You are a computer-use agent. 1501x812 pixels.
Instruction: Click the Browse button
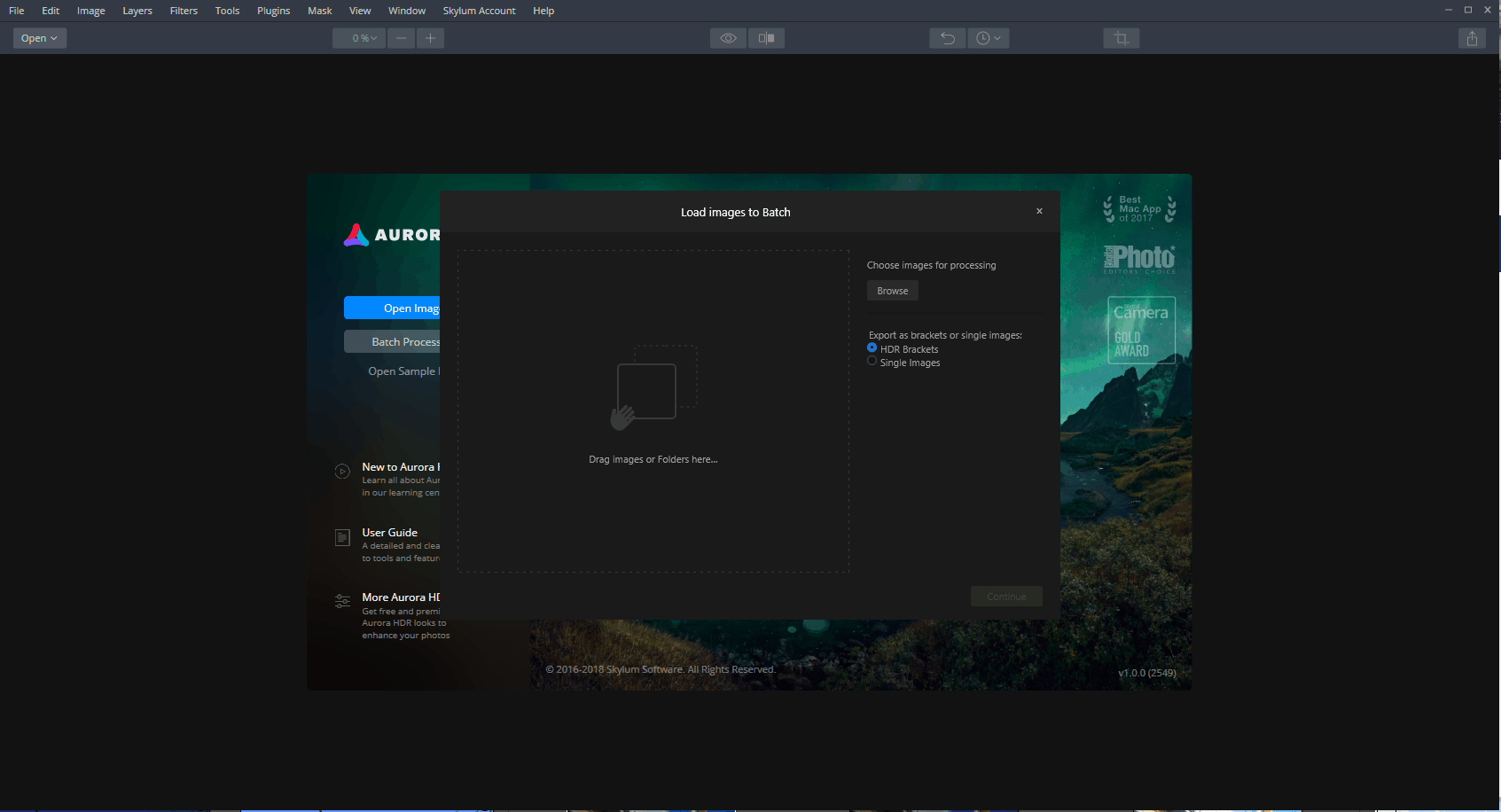click(x=893, y=291)
